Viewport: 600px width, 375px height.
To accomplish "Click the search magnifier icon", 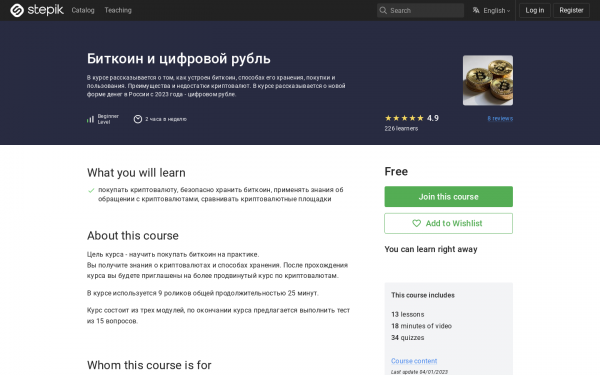I will 383,10.
